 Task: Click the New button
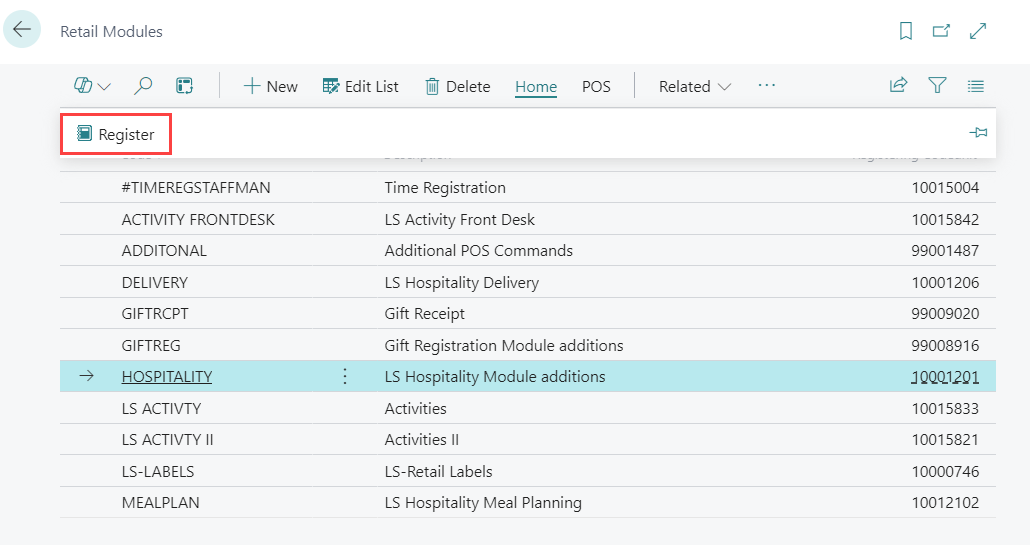tap(271, 86)
